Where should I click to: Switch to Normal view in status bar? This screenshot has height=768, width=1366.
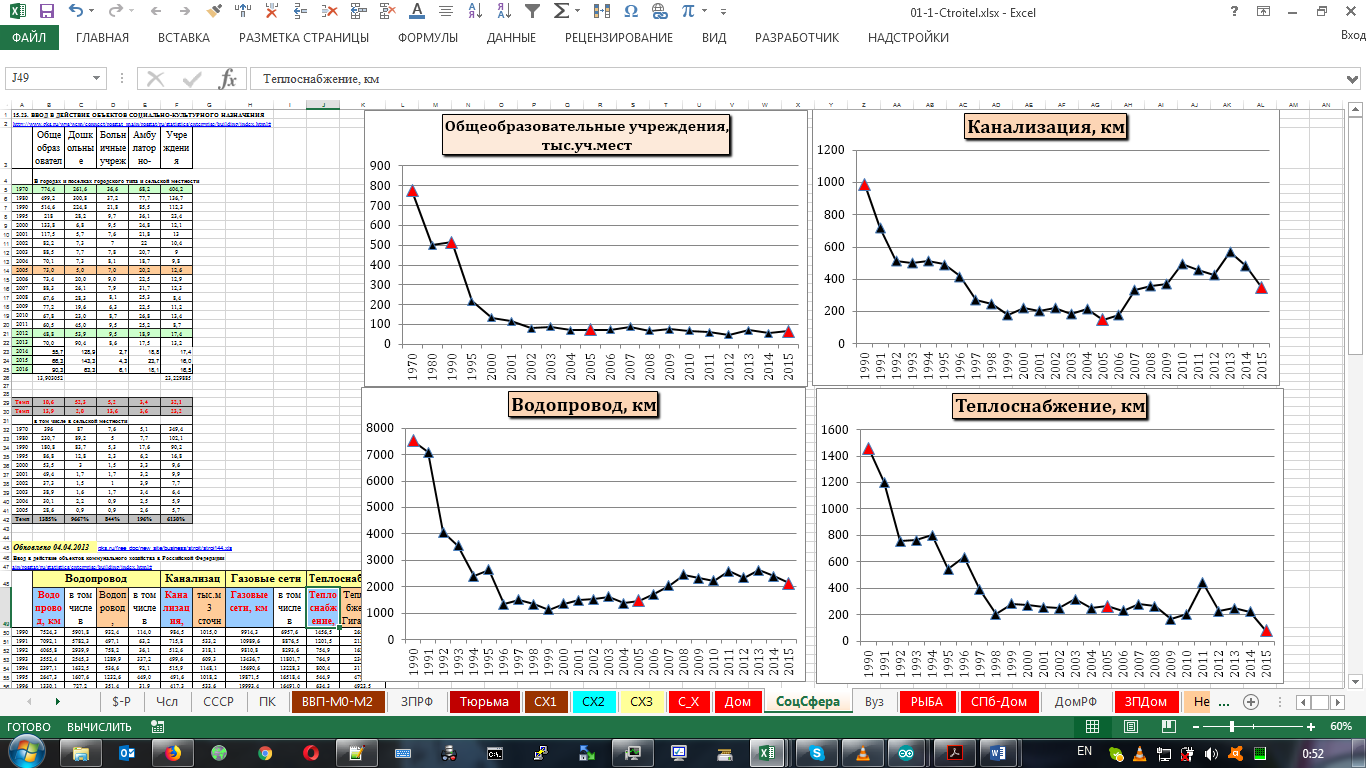pos(1092,727)
